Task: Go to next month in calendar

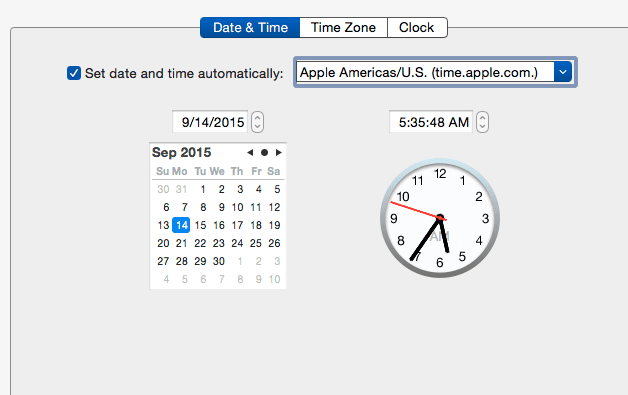Action: click(x=279, y=153)
